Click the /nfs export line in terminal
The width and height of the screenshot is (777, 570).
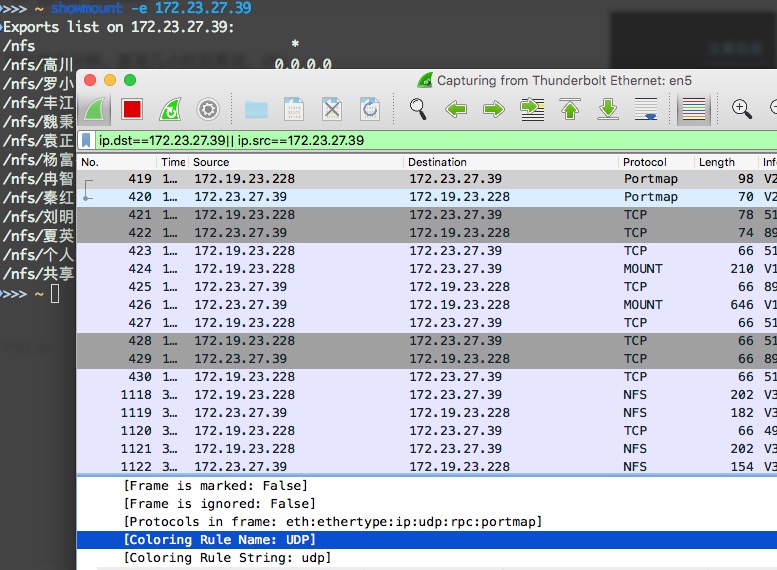point(19,46)
